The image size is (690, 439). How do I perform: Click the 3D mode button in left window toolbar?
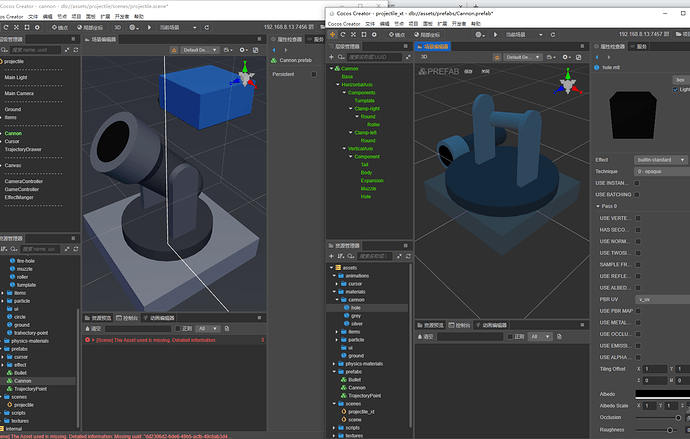[x=117, y=27]
